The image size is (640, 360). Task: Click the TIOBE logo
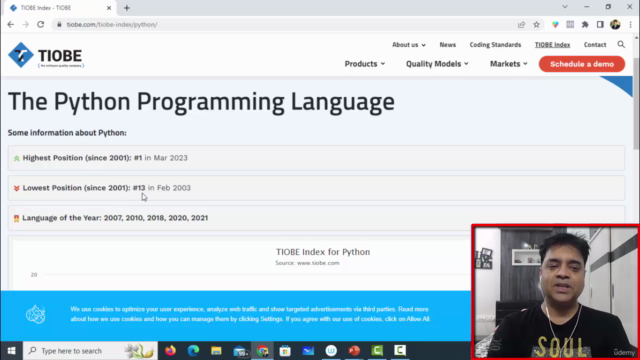46,55
